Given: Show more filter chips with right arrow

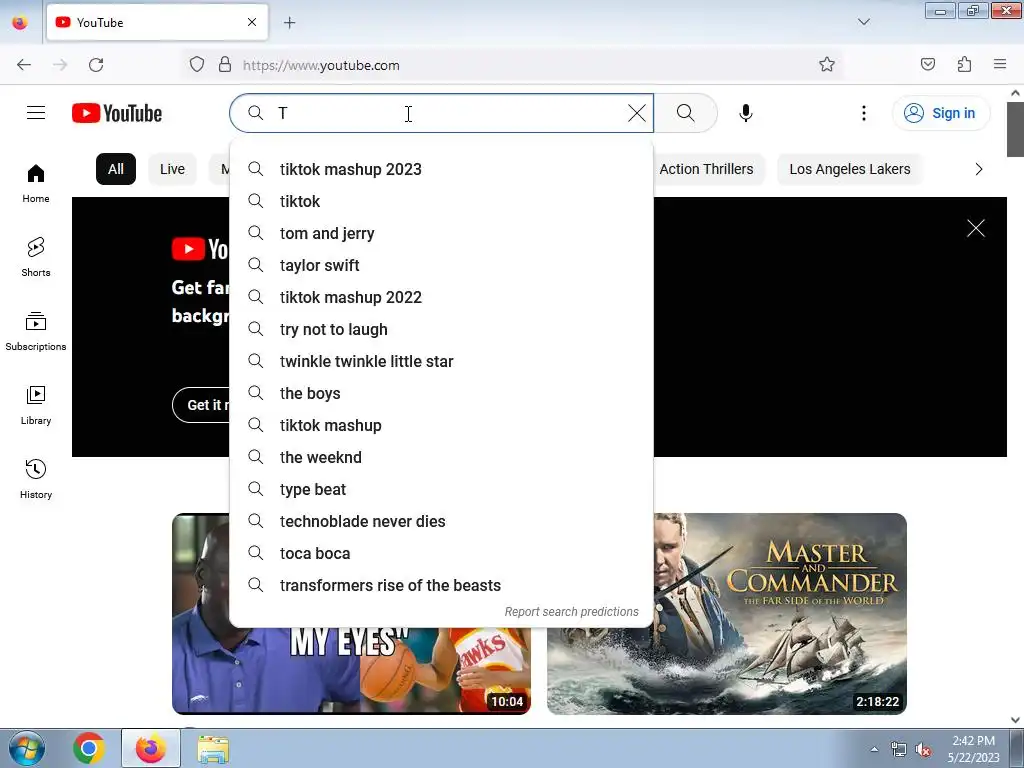Looking at the screenshot, I should [978, 169].
